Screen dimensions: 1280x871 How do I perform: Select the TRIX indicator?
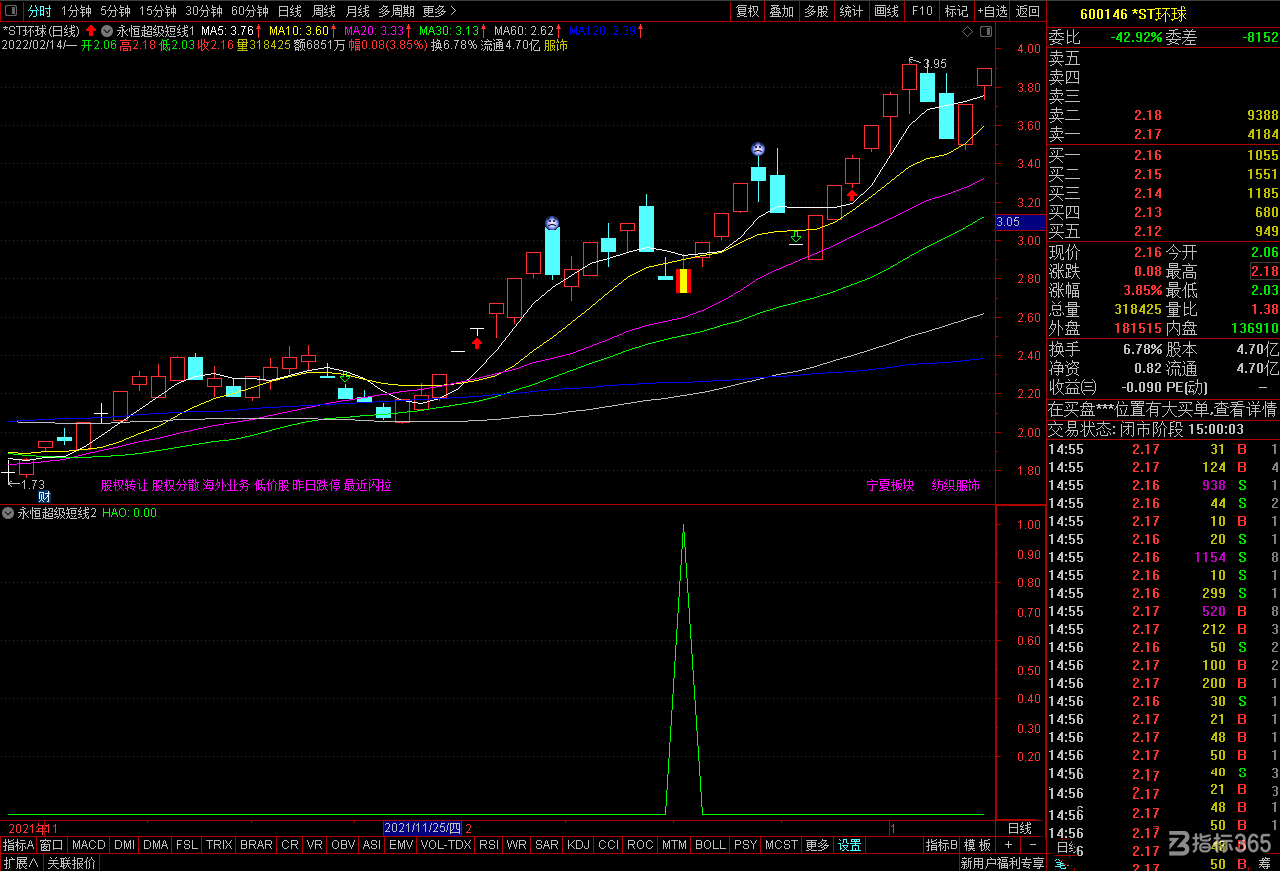point(219,845)
